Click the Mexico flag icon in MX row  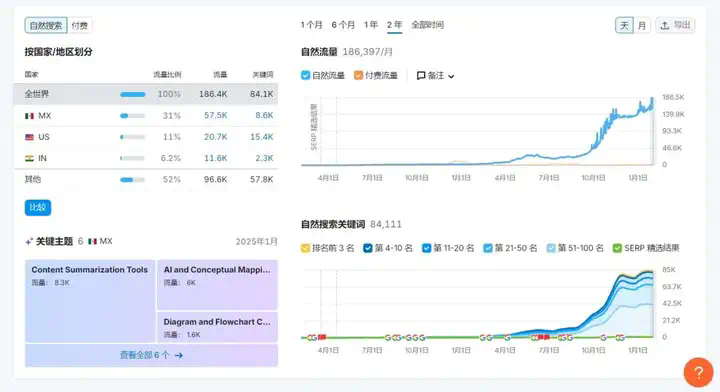30,116
